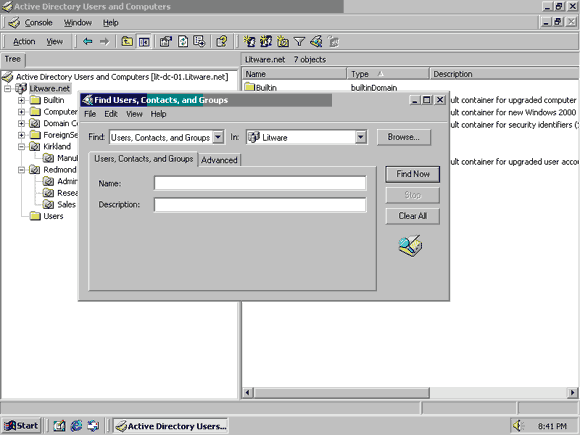Click the Find dialog title bar icon
This screenshot has height=435, width=580.
click(x=87, y=100)
